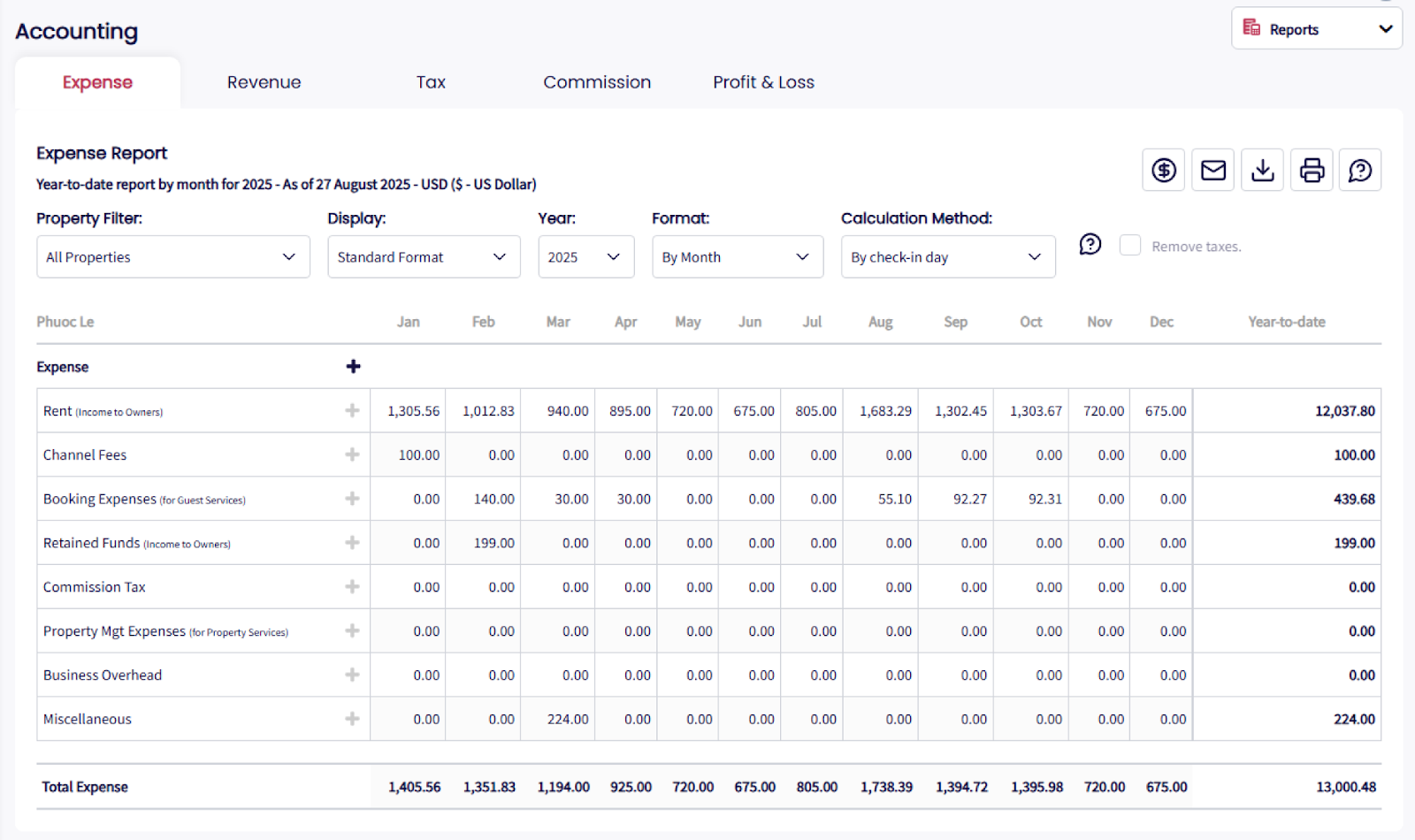The image size is (1415, 840).
Task: Open the help chat bubble icon at top right
Action: pos(1360,170)
